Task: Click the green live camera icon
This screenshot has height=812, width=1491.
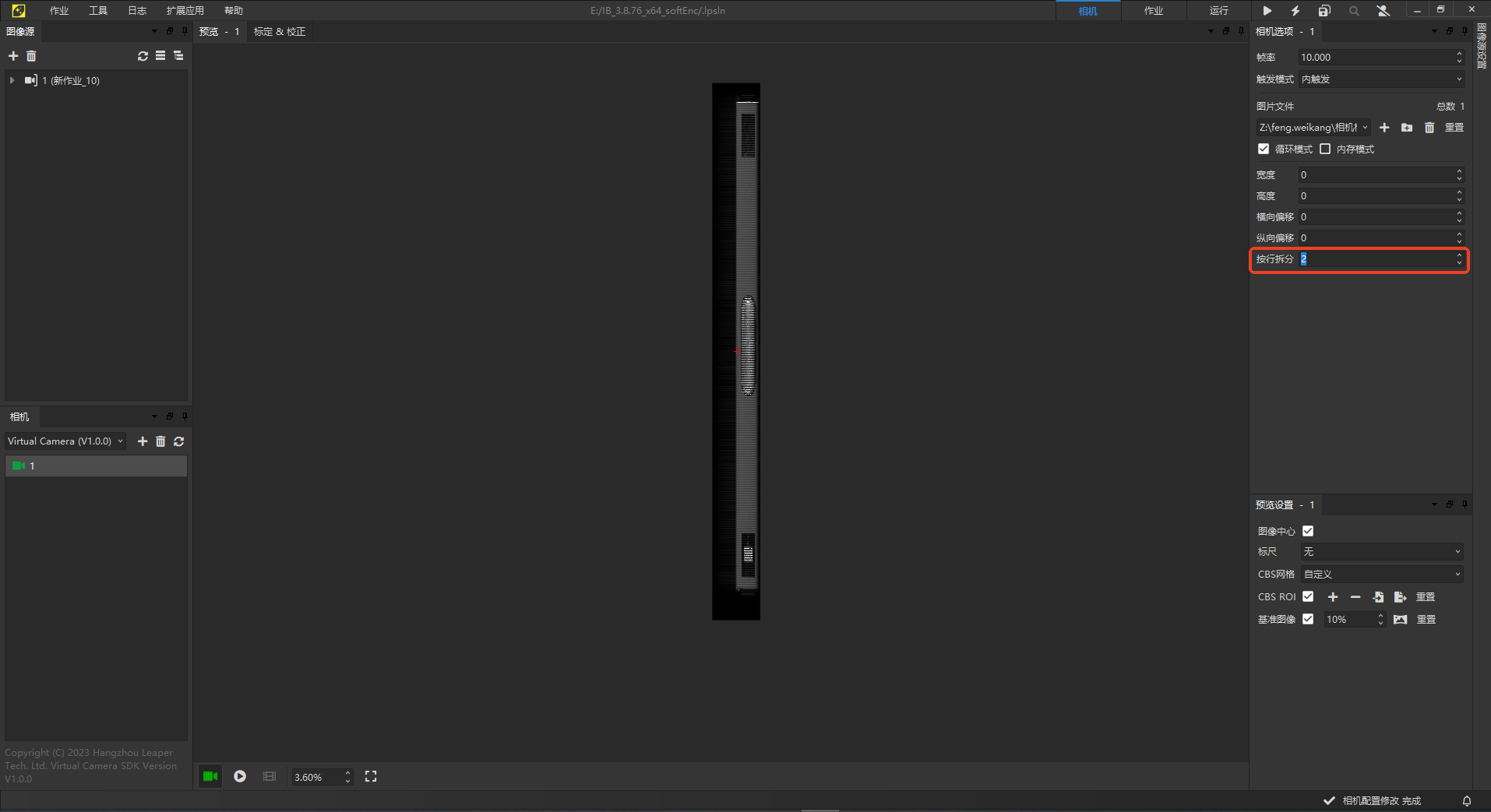Action: (x=210, y=776)
